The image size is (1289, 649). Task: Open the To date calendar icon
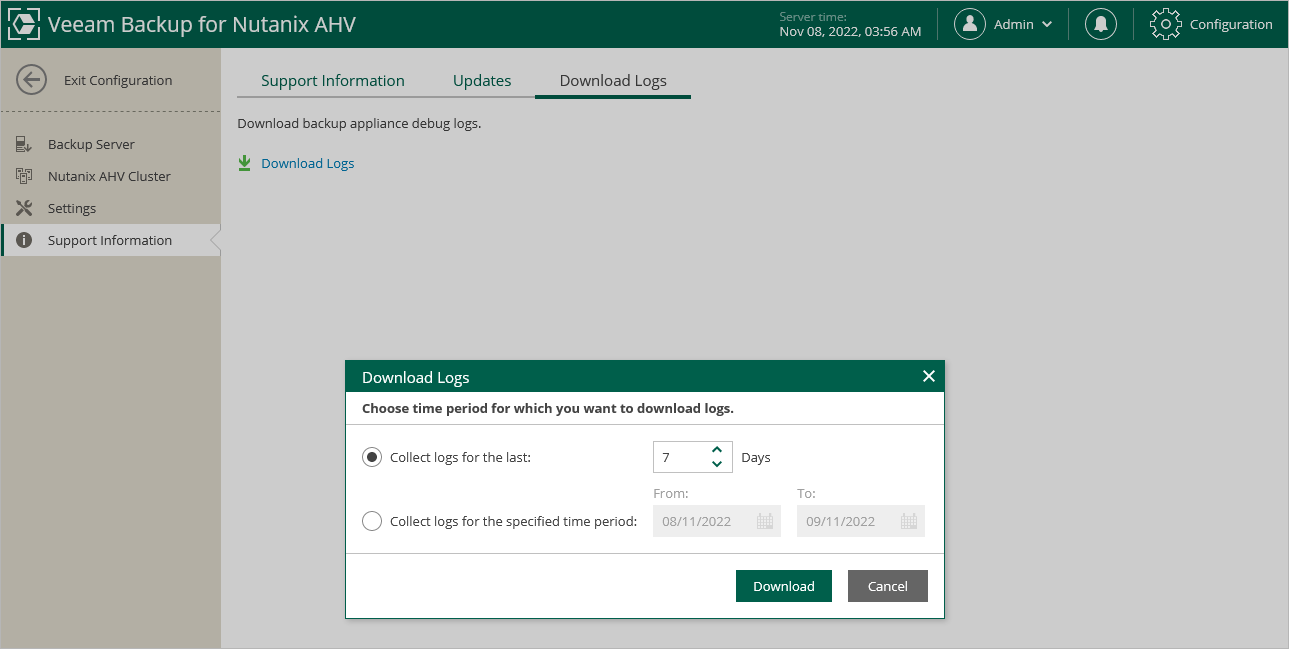[x=909, y=521]
